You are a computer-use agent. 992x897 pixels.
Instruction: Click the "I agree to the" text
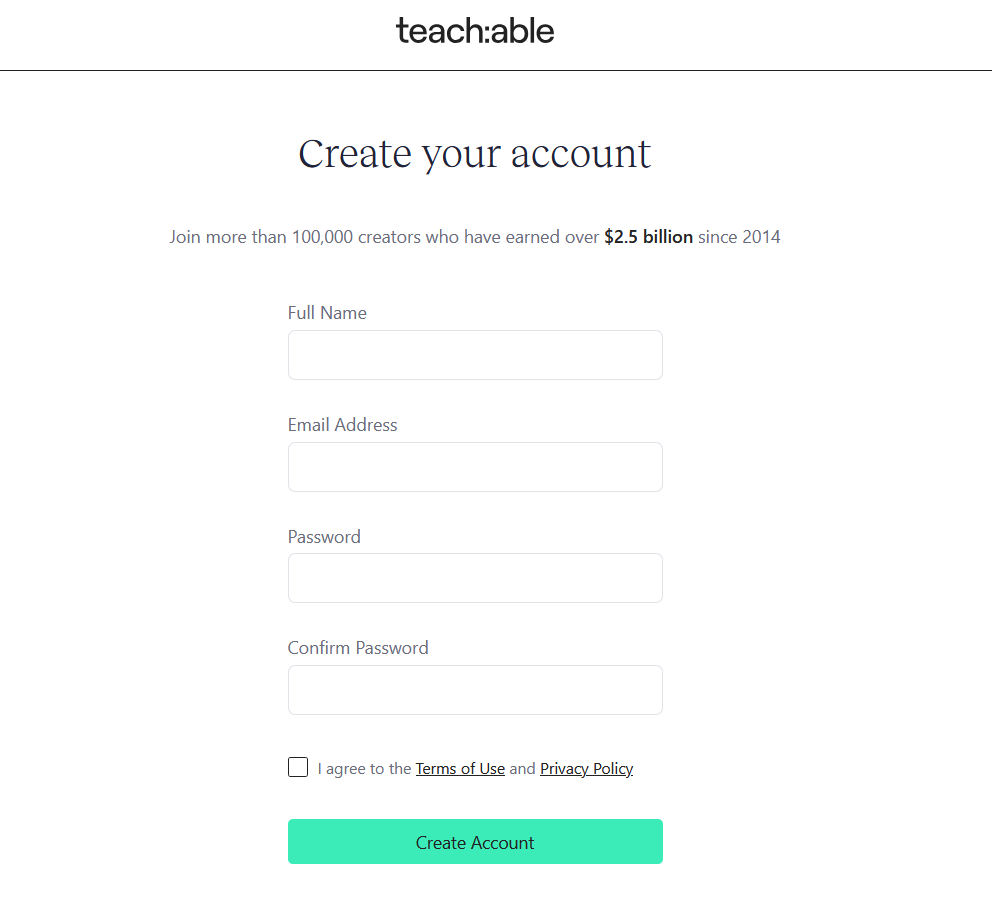[x=364, y=769]
